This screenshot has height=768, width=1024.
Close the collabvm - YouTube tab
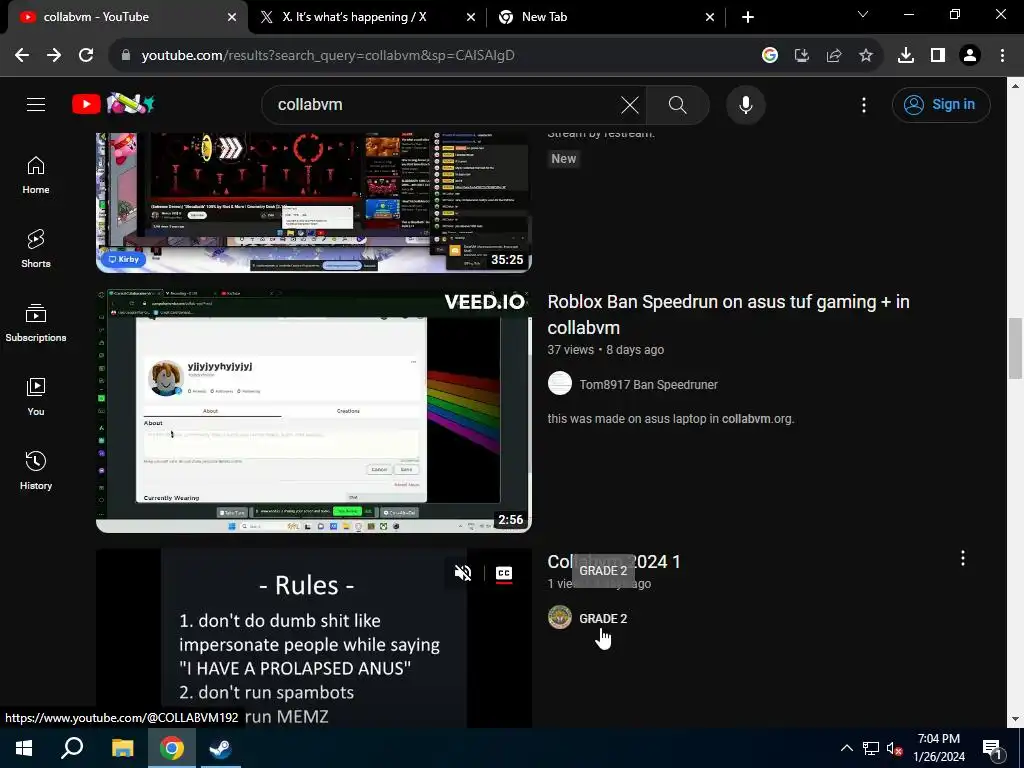pyautogui.click(x=232, y=18)
